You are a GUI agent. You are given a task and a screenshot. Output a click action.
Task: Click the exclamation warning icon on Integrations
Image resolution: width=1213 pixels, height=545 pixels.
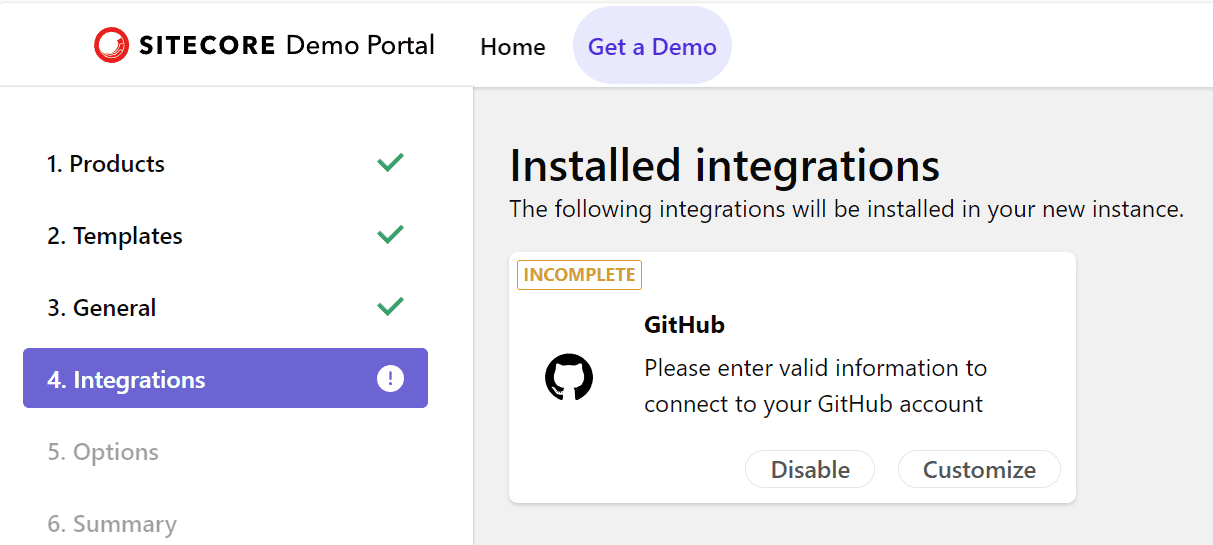click(390, 379)
